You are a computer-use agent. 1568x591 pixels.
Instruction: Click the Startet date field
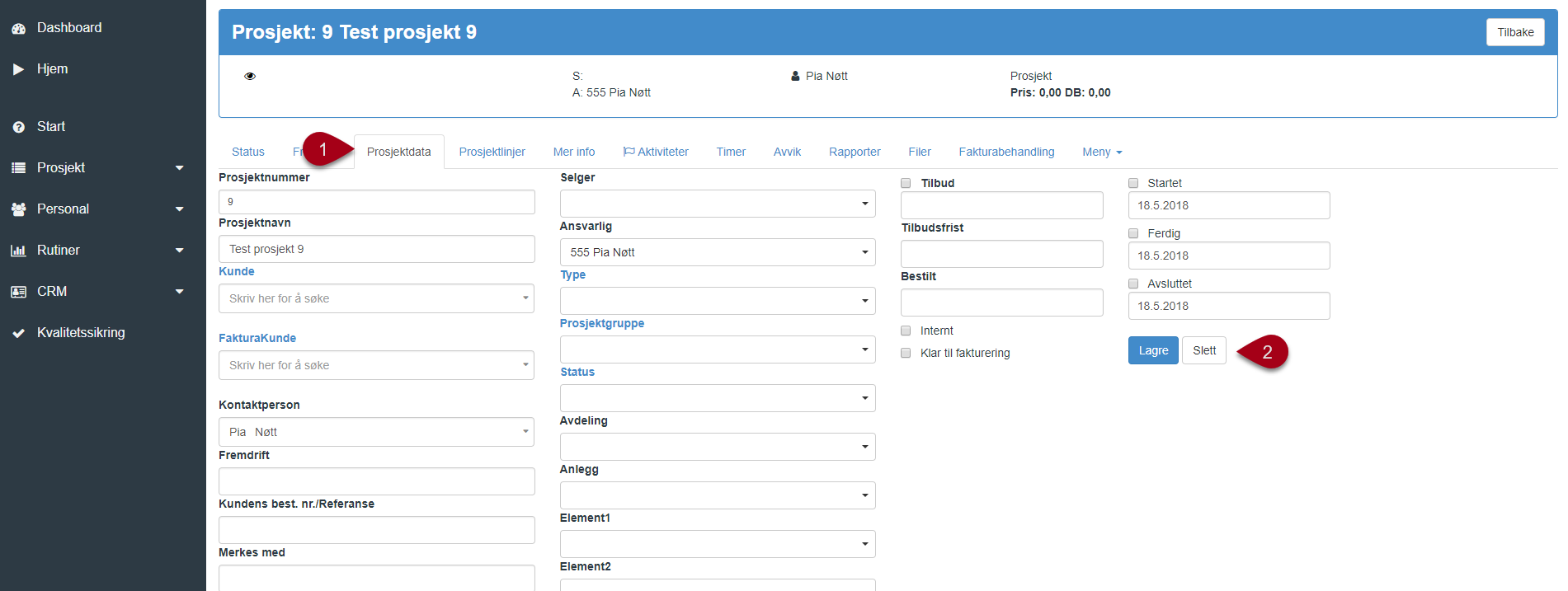pos(1229,205)
